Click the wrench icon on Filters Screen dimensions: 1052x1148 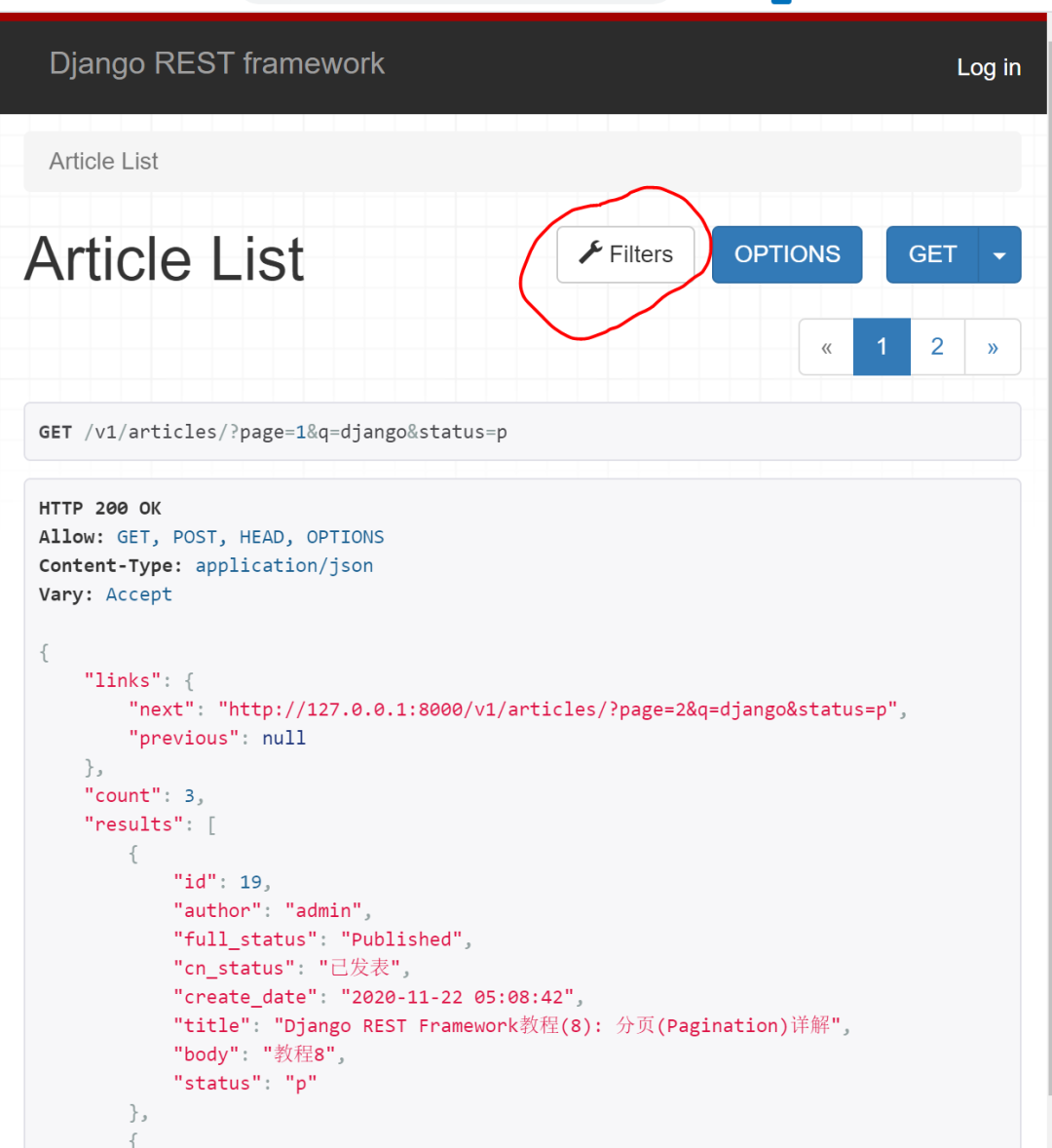click(590, 252)
